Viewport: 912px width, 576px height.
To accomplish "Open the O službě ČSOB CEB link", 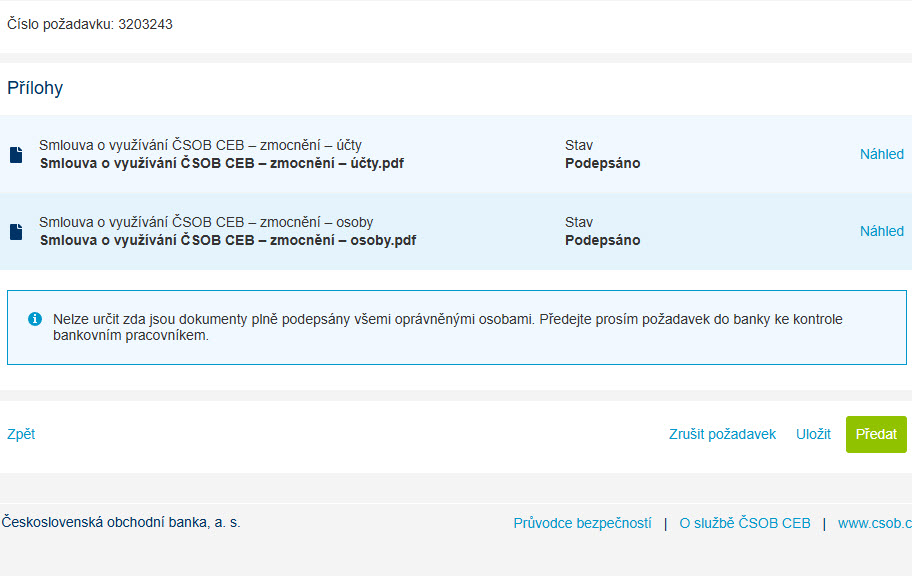I will point(745,523).
